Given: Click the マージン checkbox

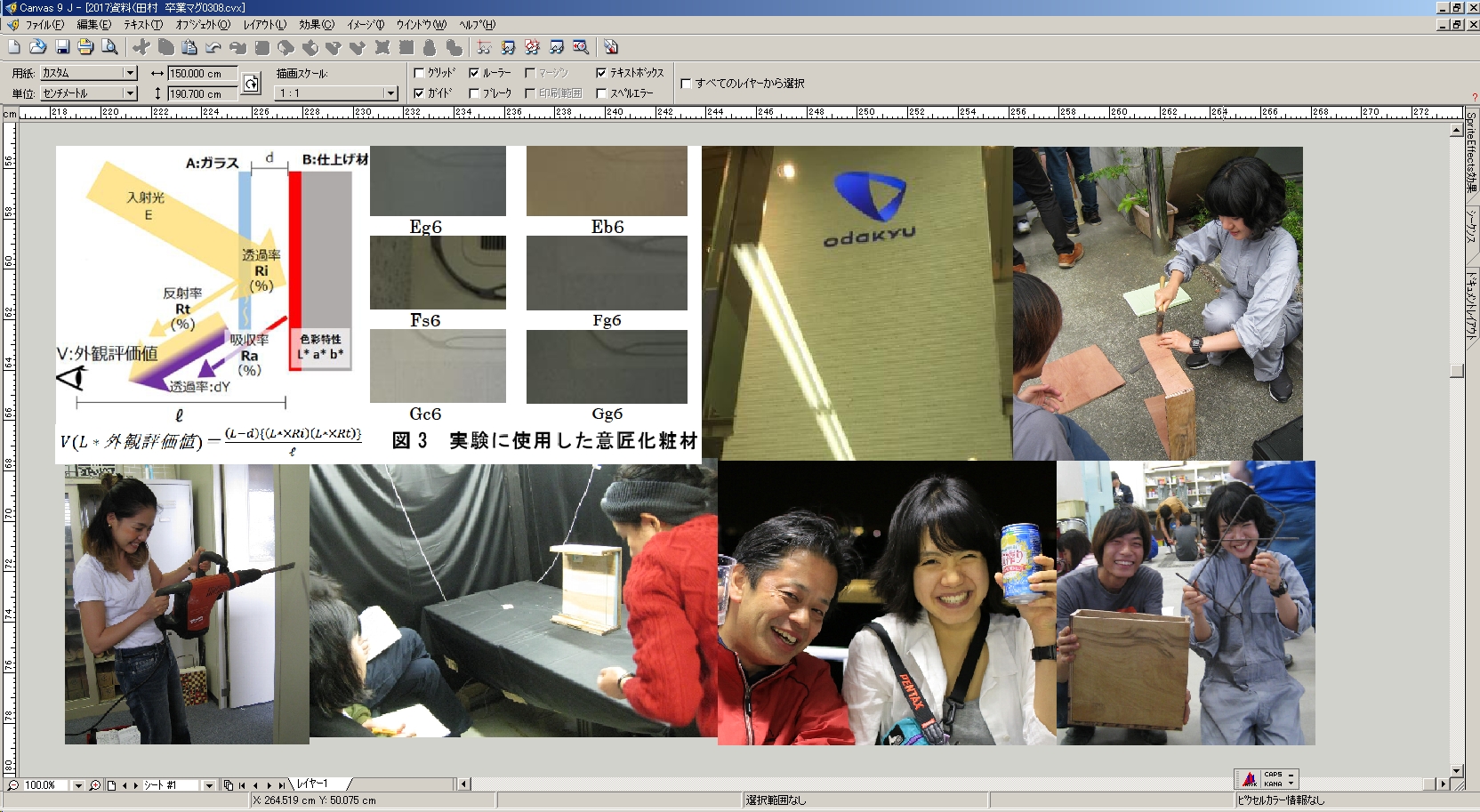Looking at the screenshot, I should (x=530, y=73).
